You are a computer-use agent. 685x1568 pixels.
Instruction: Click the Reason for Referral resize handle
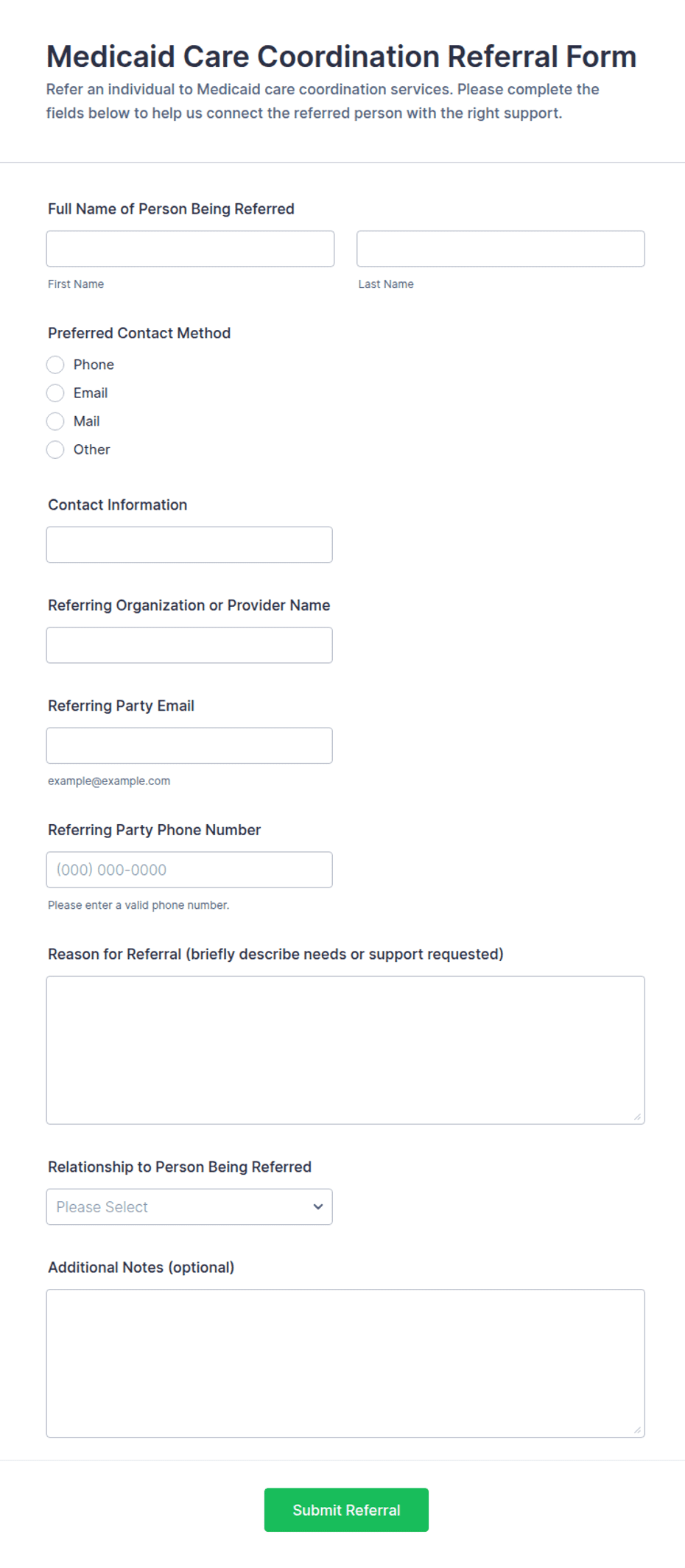click(638, 1117)
